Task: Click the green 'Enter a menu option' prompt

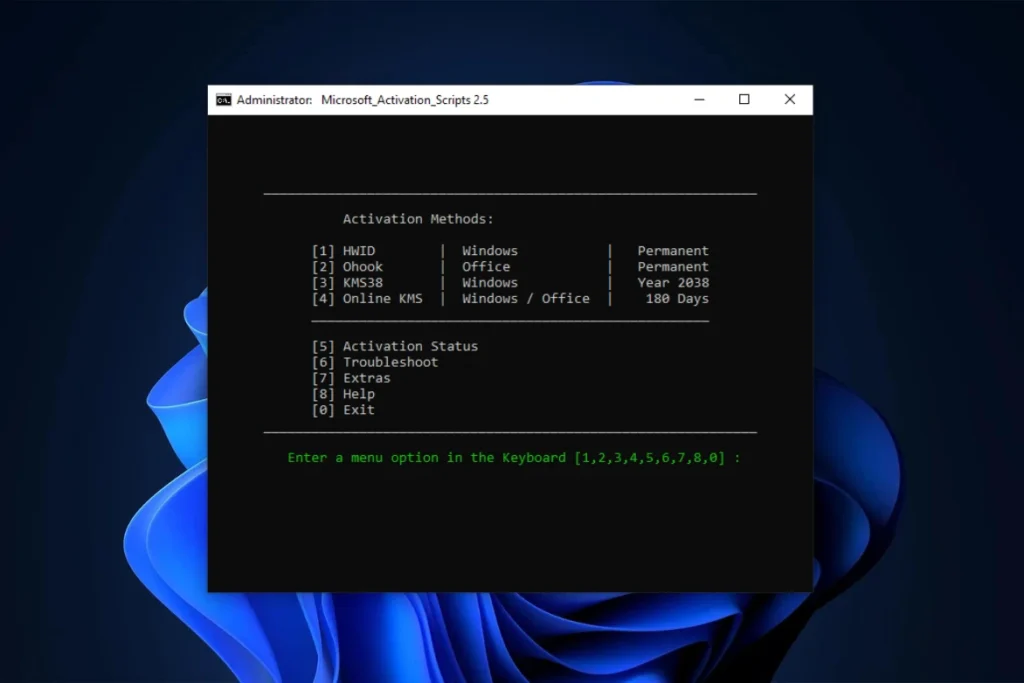Action: (514, 458)
